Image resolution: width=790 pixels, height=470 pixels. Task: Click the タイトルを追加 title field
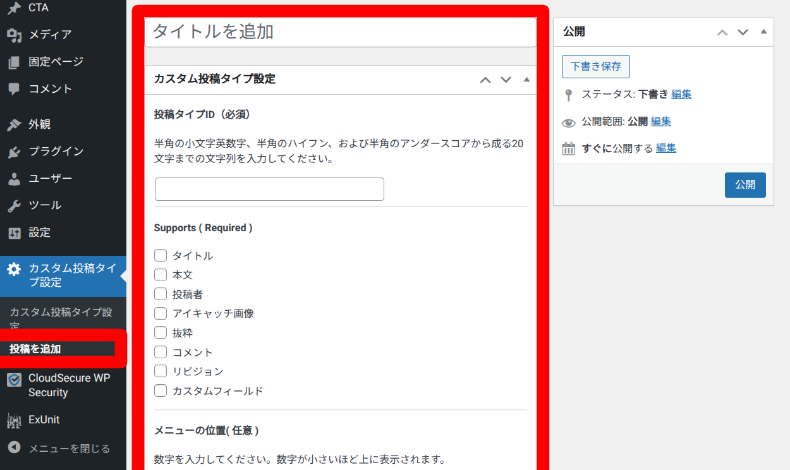pos(341,32)
